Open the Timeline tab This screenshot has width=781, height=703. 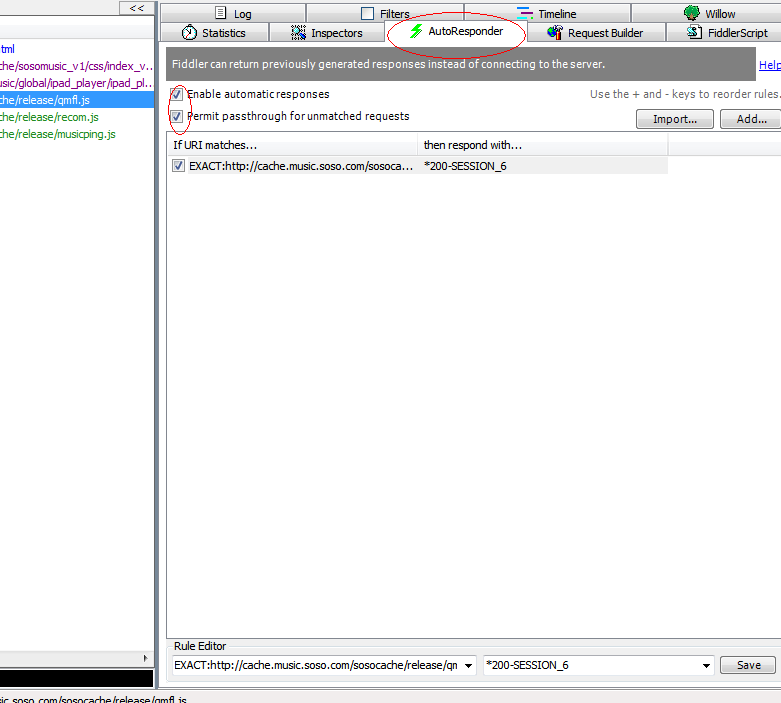click(x=547, y=13)
